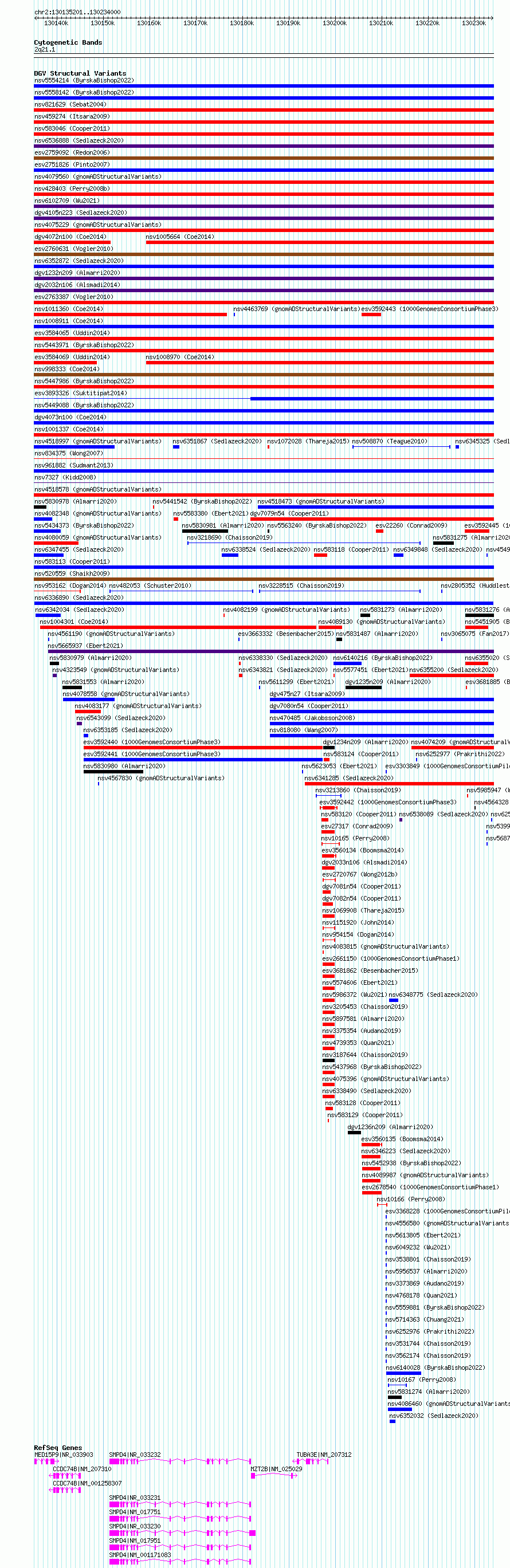Select the Cytogenetic Bands track title
Screen dimensions: 510x1568
click(68, 42)
